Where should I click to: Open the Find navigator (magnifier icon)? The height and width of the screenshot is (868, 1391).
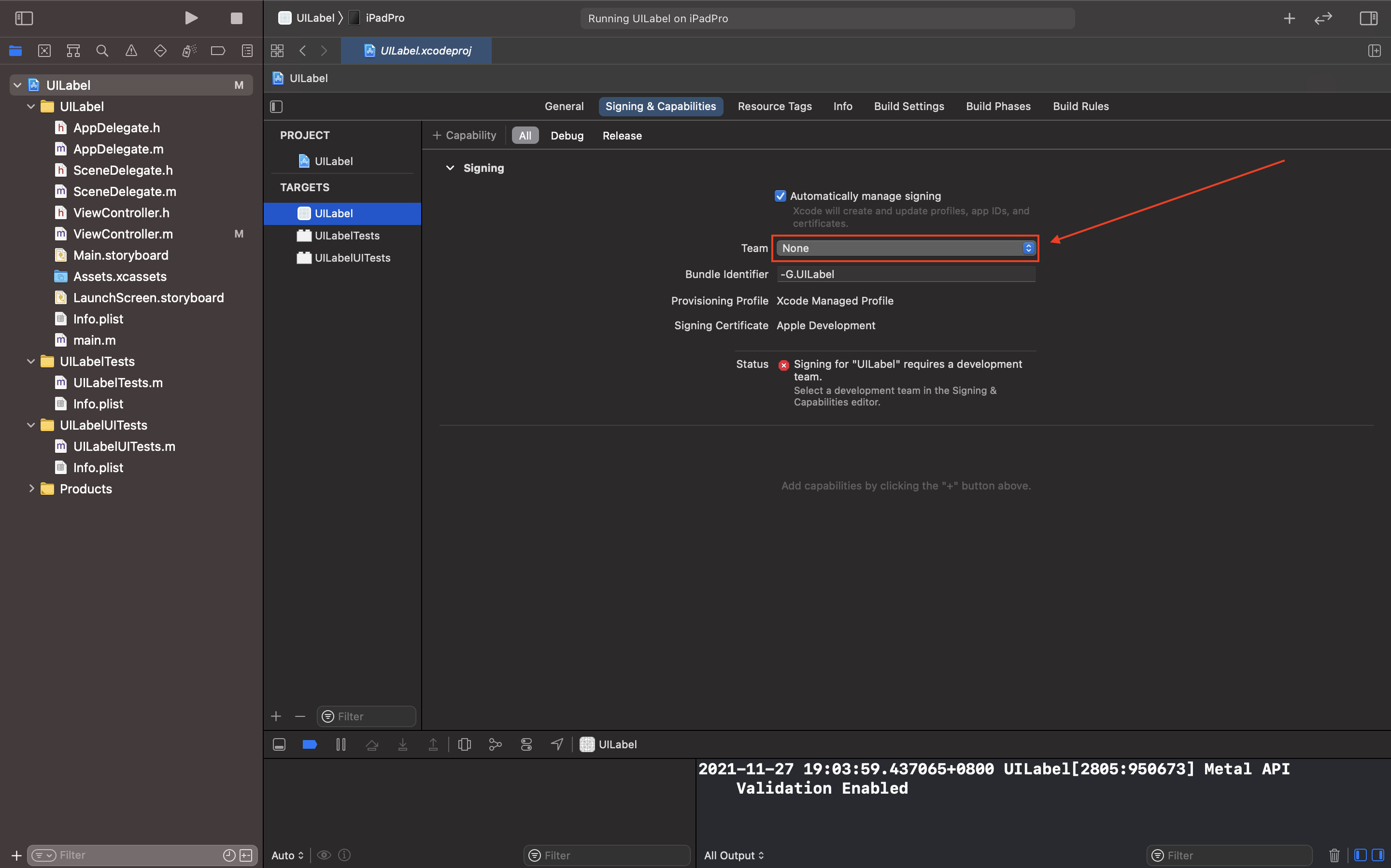pyautogui.click(x=102, y=51)
